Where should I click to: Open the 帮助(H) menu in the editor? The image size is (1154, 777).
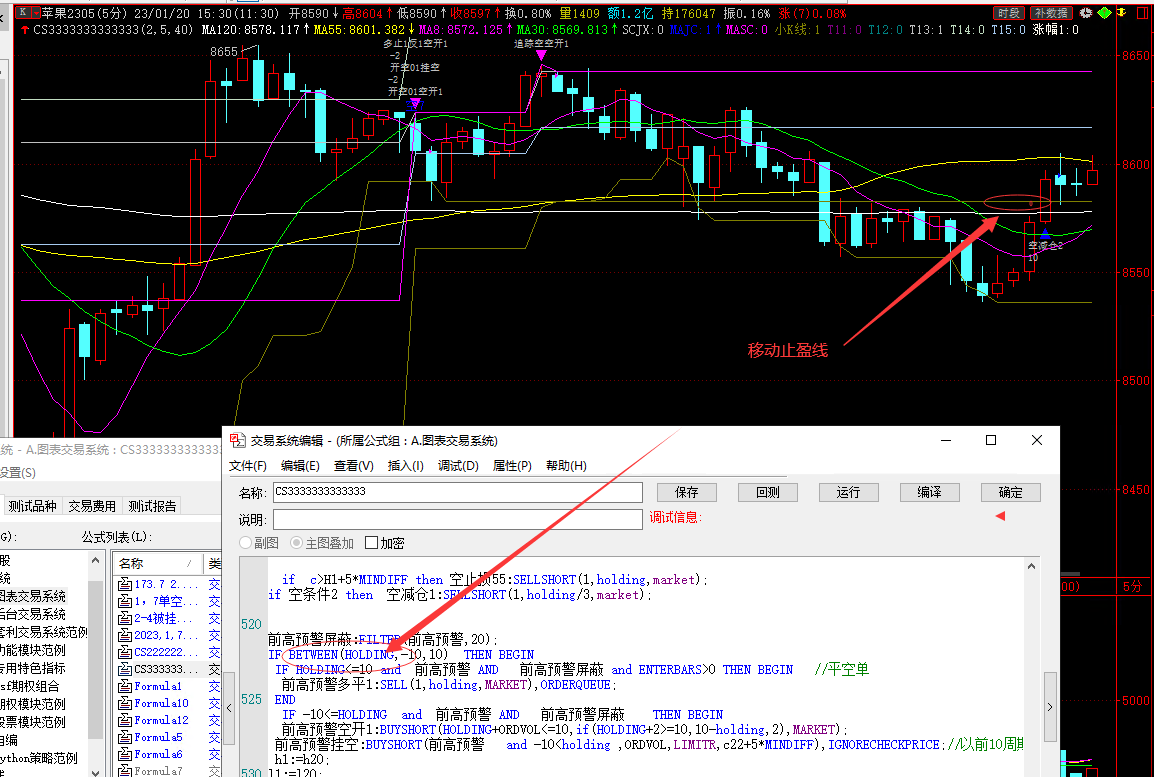point(566,466)
